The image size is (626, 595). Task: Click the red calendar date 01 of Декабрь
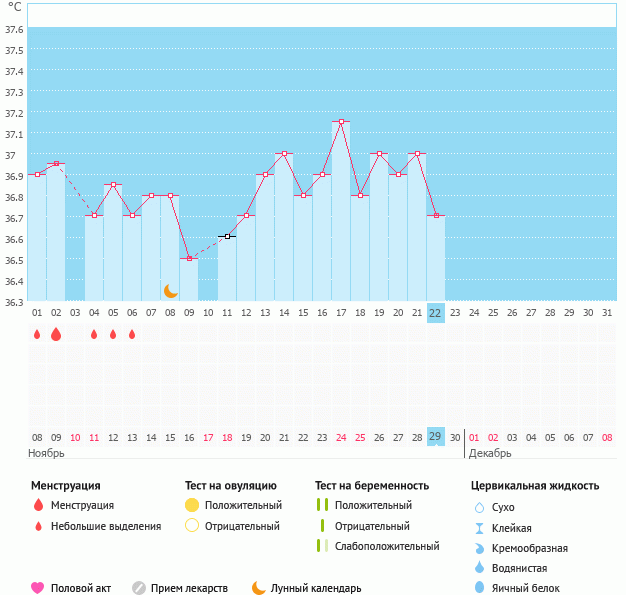click(474, 437)
